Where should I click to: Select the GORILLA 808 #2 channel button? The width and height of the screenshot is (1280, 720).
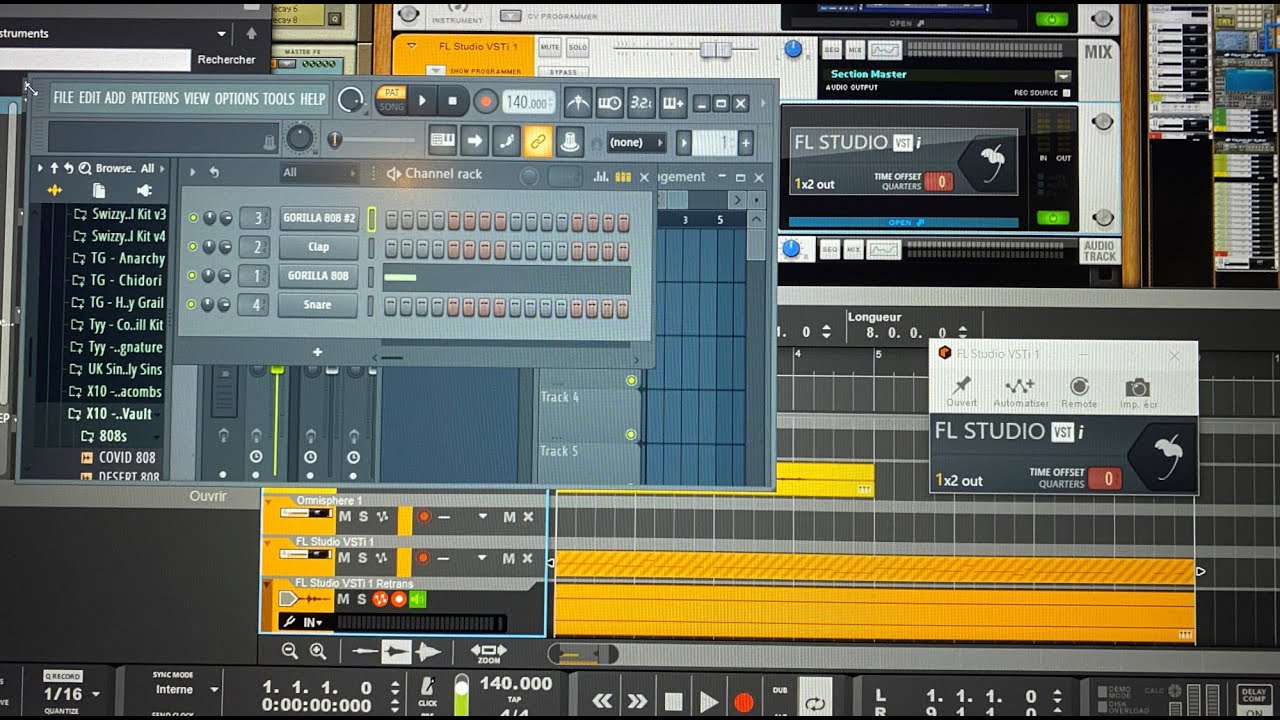(x=318, y=218)
